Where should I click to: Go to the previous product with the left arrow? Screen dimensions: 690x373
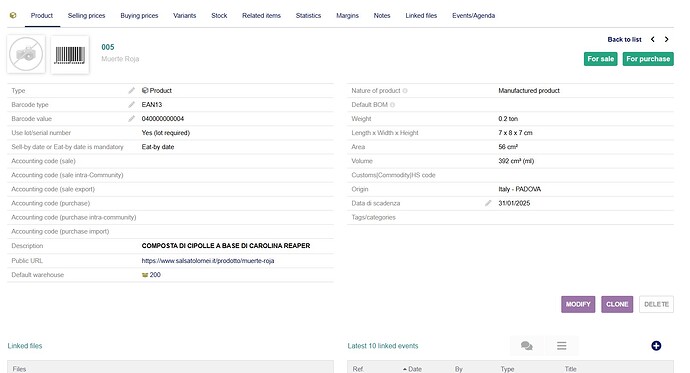(x=653, y=39)
